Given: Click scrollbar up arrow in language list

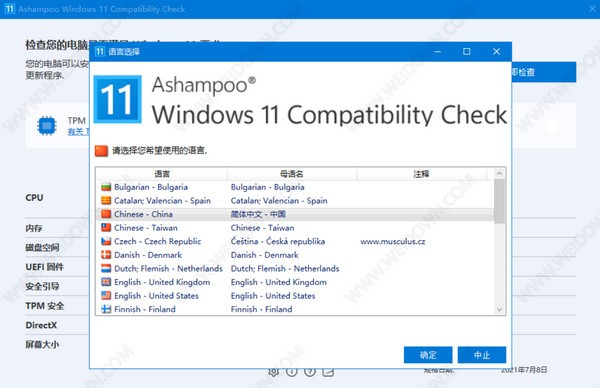Looking at the screenshot, I should [x=499, y=174].
